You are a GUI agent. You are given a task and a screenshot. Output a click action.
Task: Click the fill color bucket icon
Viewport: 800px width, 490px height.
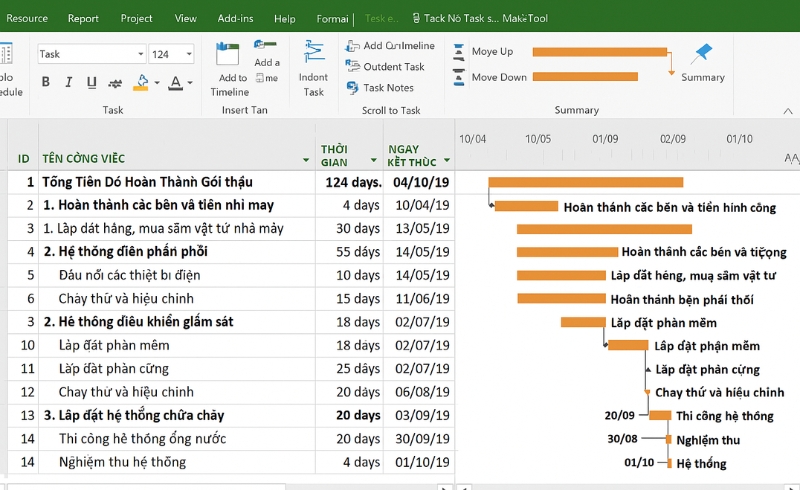(x=140, y=82)
